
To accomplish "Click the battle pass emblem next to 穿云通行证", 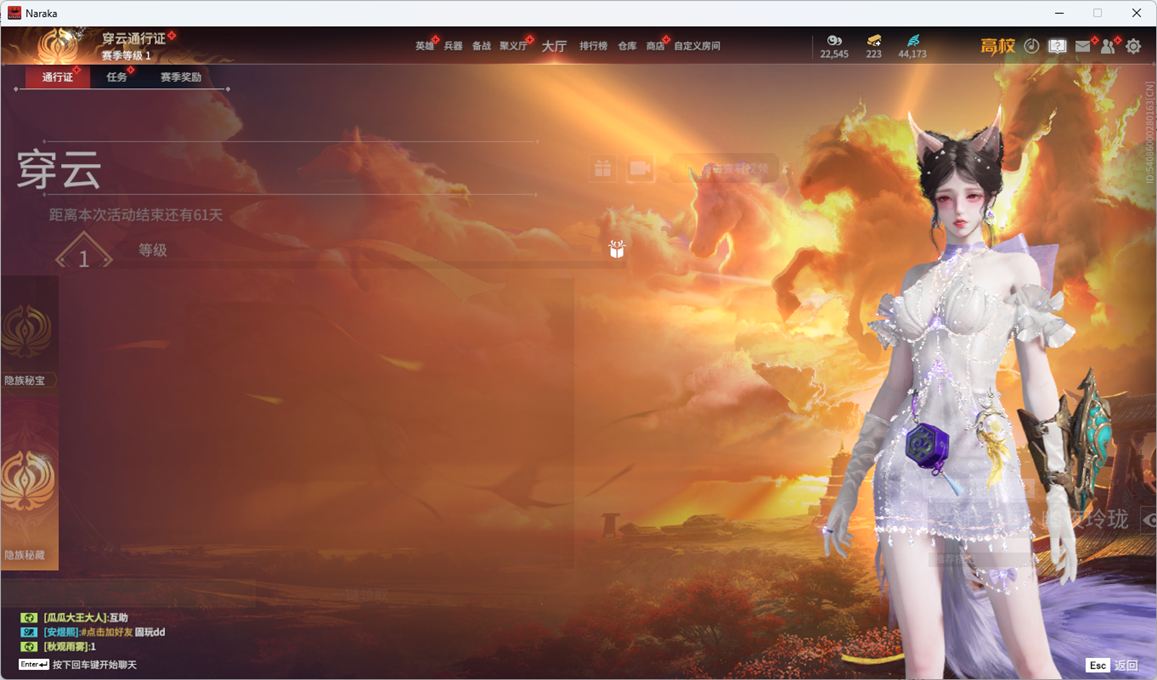I will [x=58, y=46].
